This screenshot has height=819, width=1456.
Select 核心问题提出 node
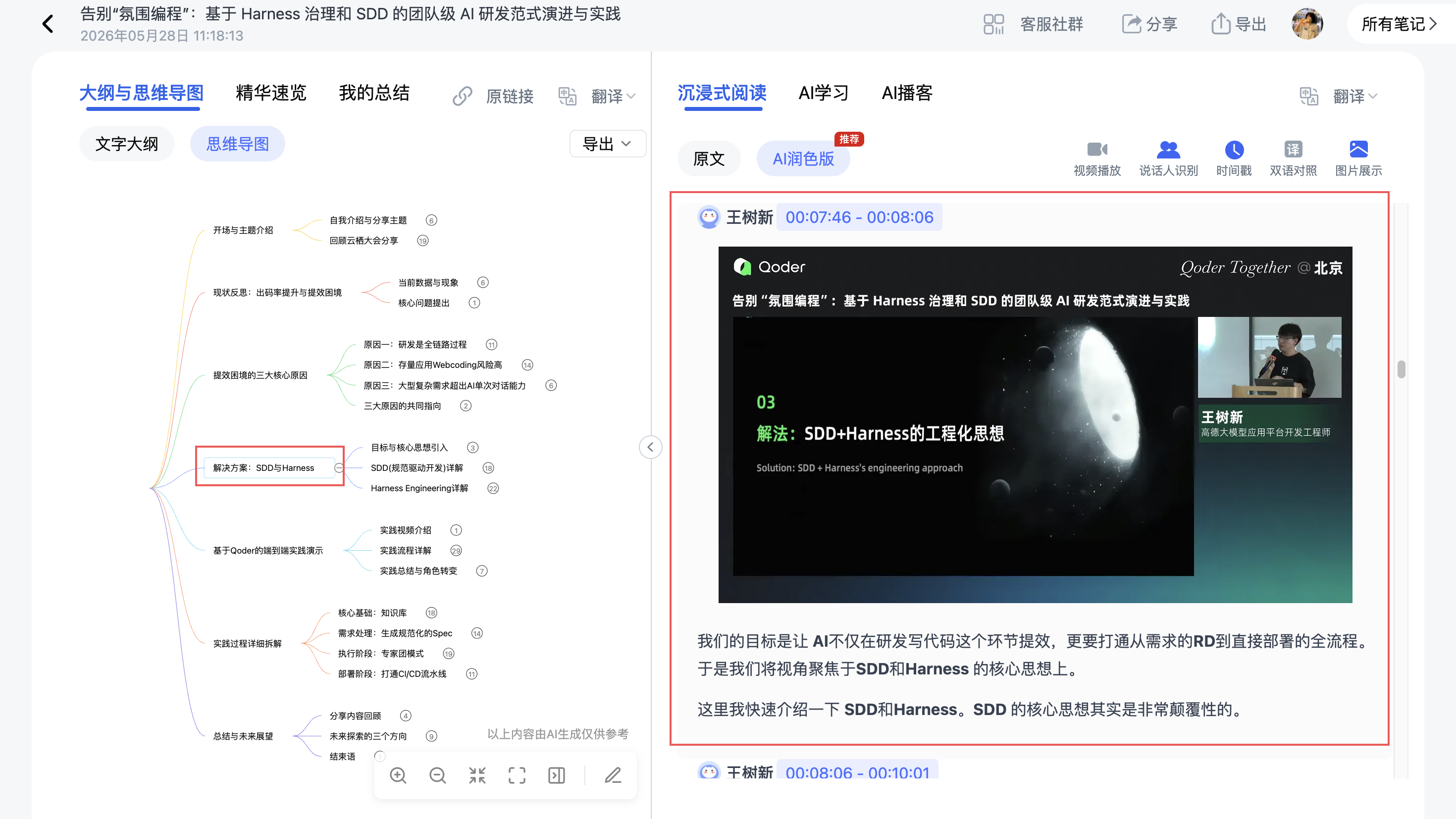tap(424, 303)
